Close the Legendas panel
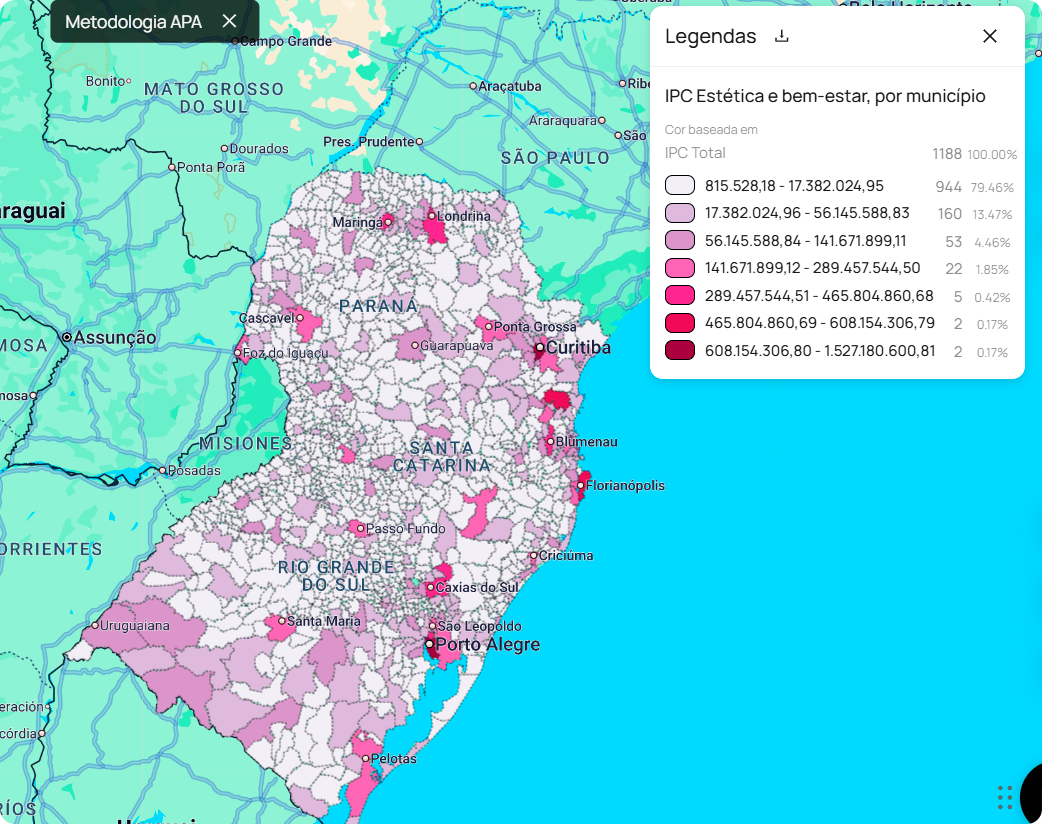Screen dimensions: 1042x824 [x=989, y=36]
